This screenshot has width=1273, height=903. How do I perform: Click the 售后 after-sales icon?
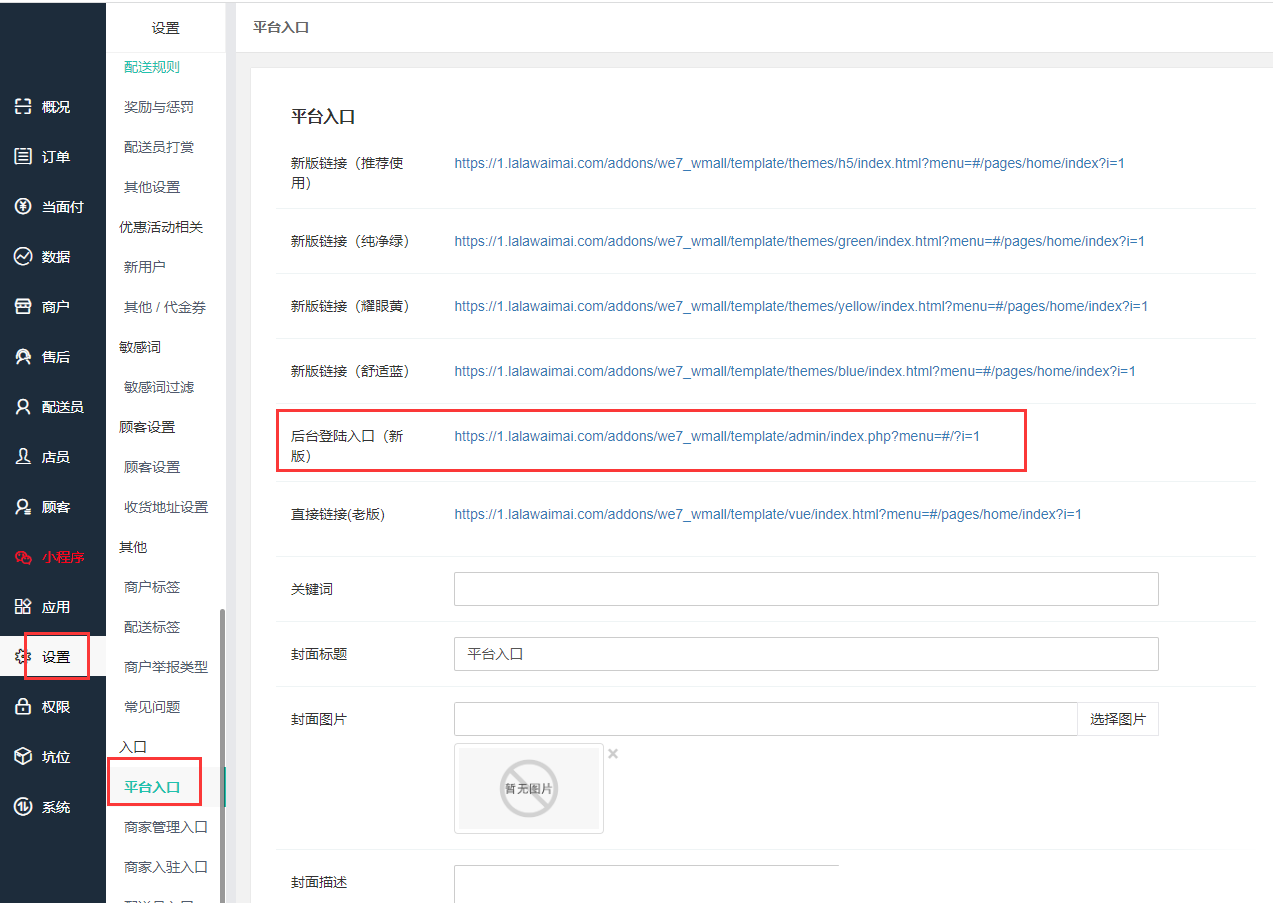[x=23, y=357]
